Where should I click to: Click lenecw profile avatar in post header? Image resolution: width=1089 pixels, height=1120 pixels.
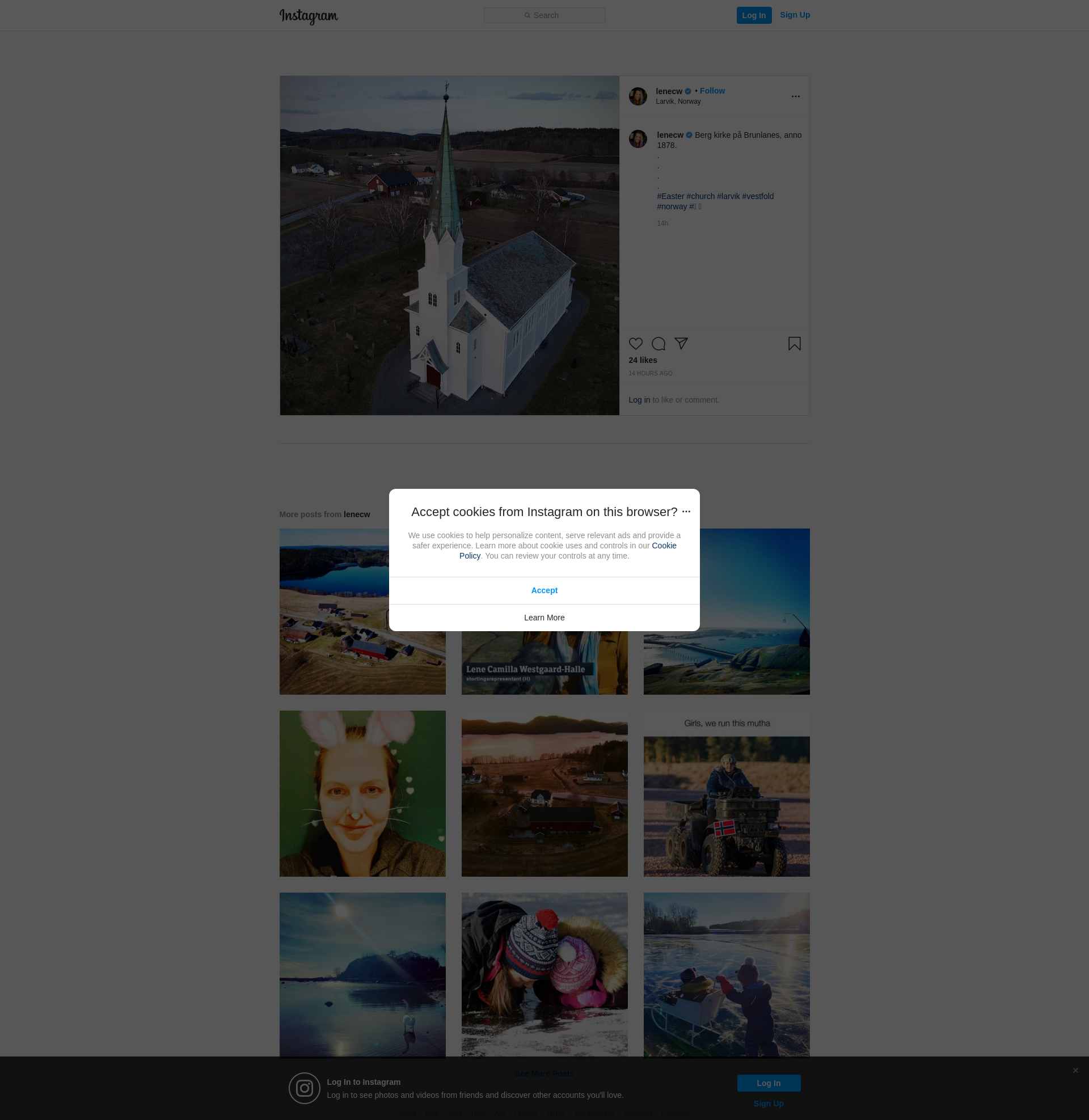point(638,96)
